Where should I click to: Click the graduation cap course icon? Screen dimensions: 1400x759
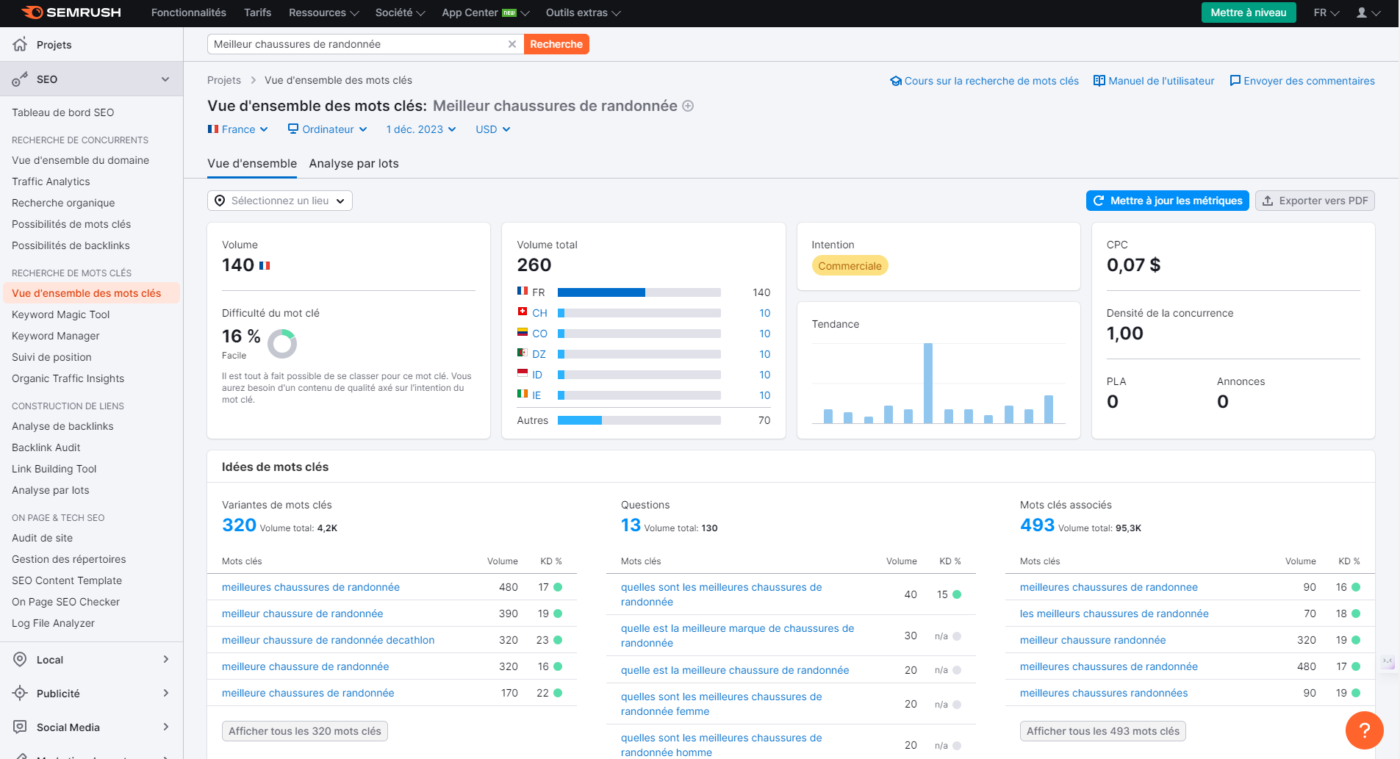896,81
